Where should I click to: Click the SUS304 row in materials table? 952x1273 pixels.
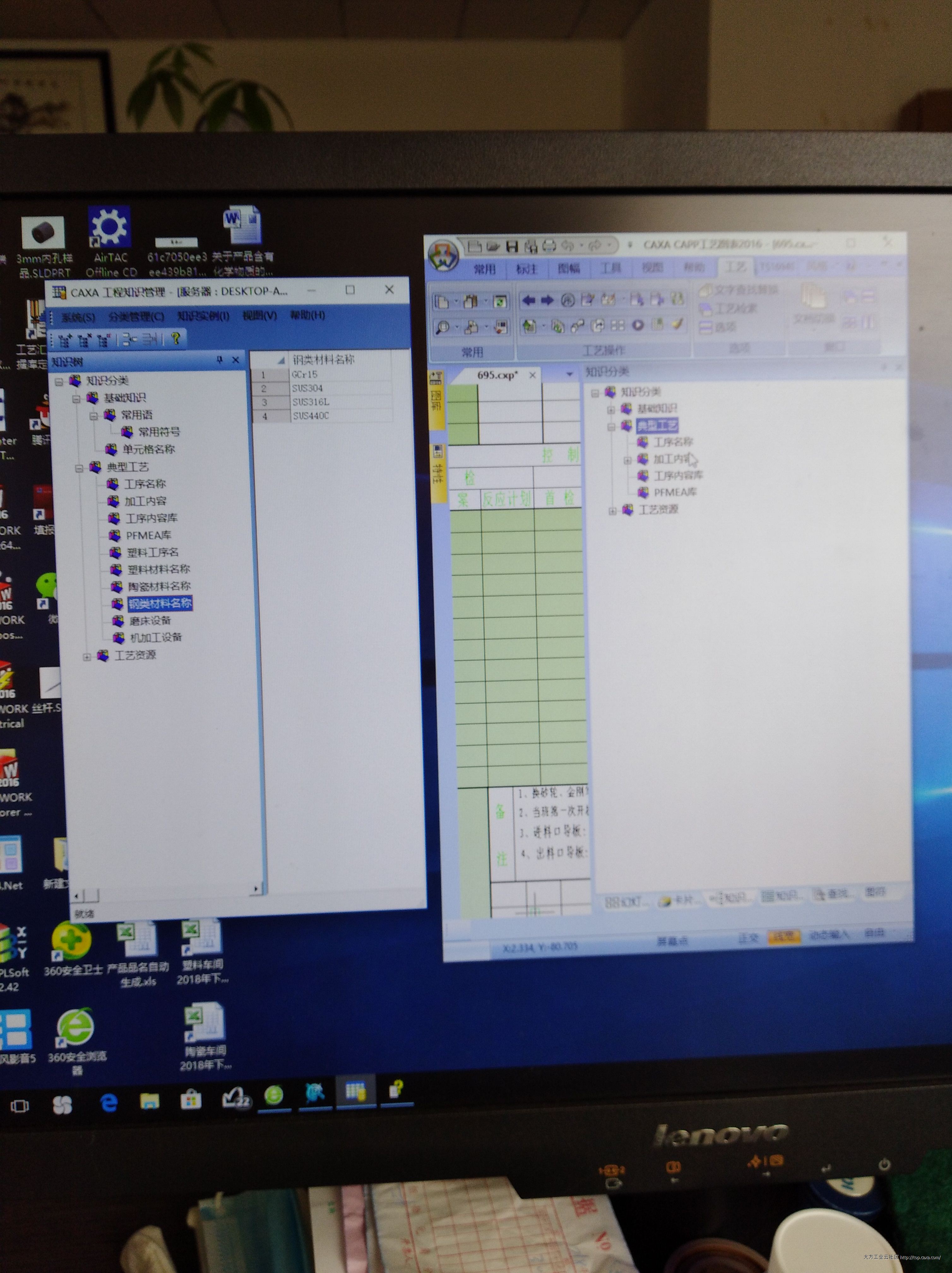308,388
